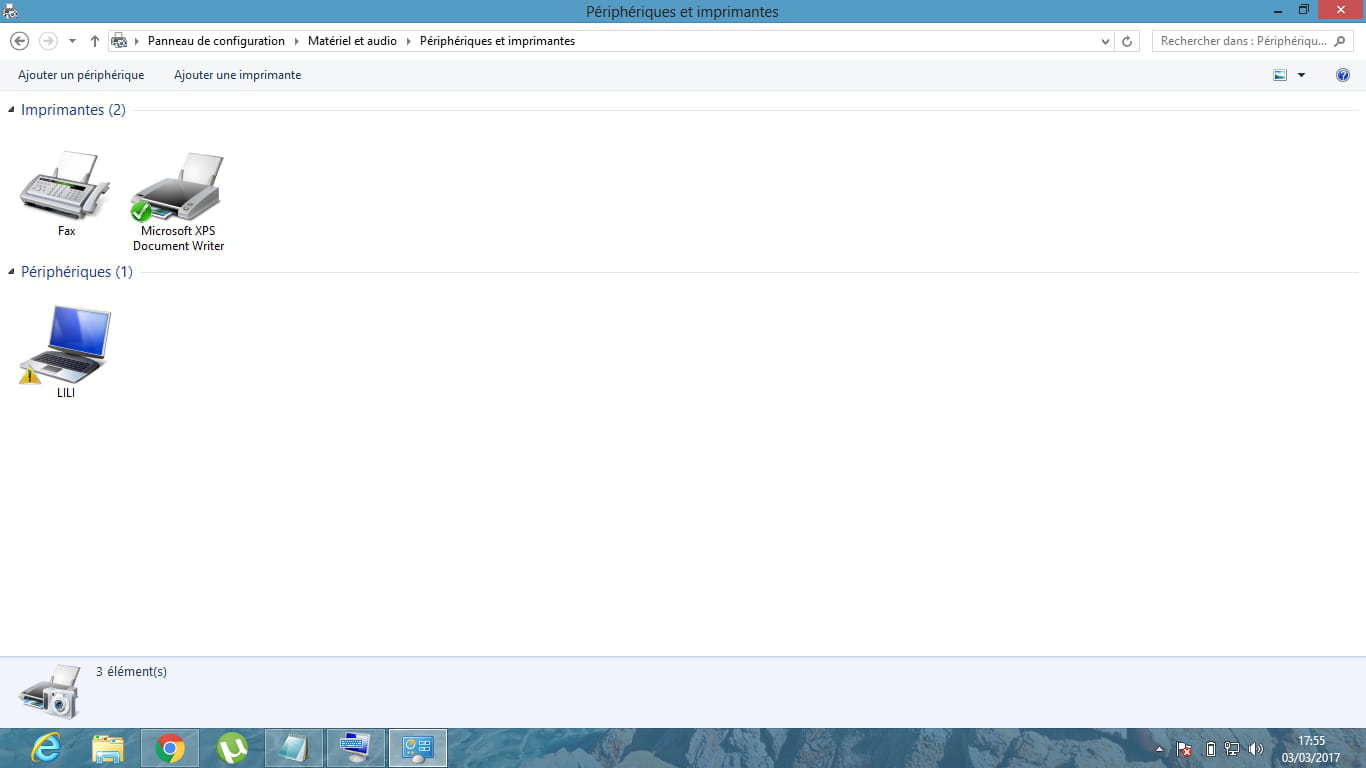Go to Panneau de configuration breadcrumb

(x=216, y=41)
